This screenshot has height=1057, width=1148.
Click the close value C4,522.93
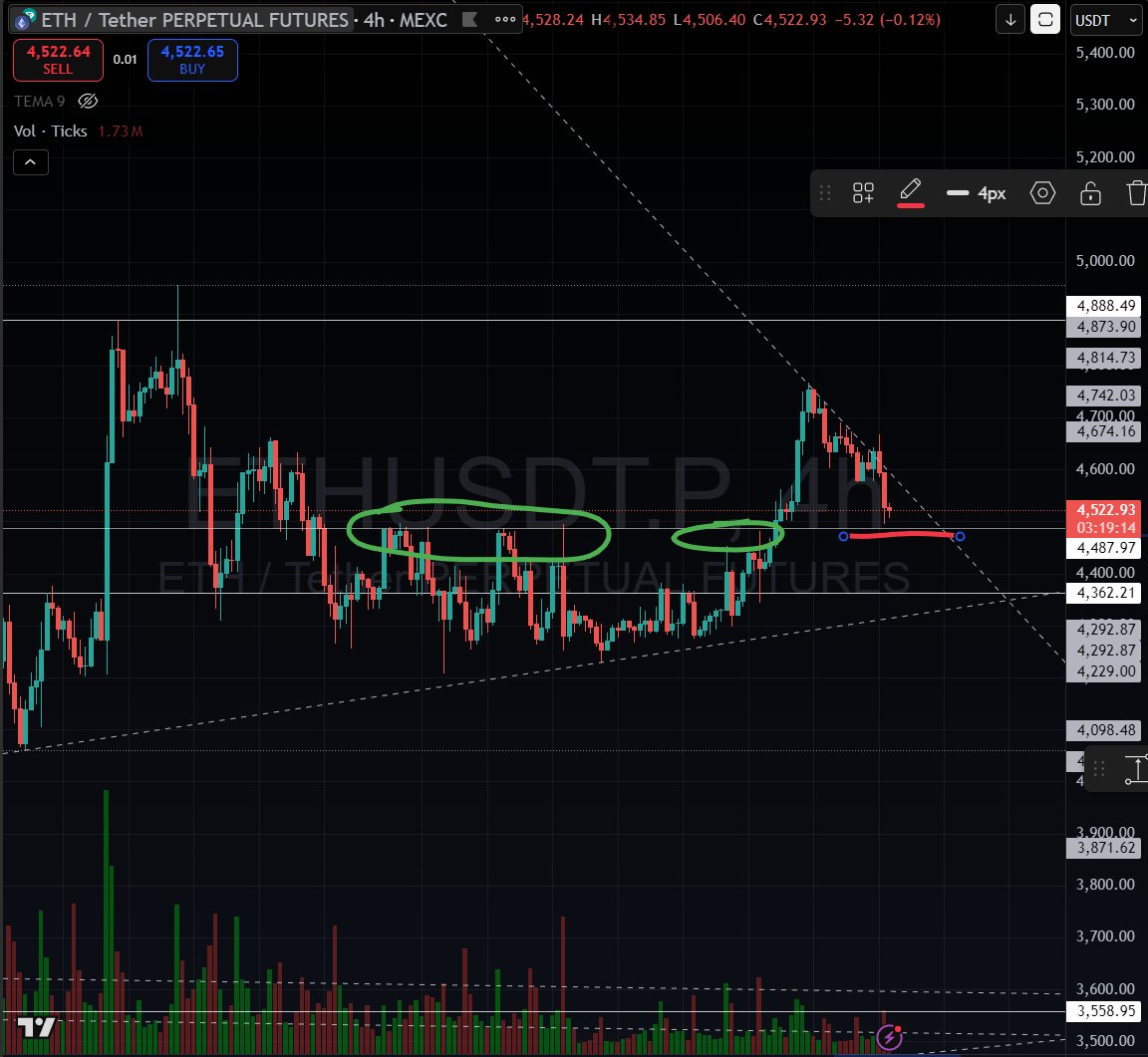tap(789, 20)
